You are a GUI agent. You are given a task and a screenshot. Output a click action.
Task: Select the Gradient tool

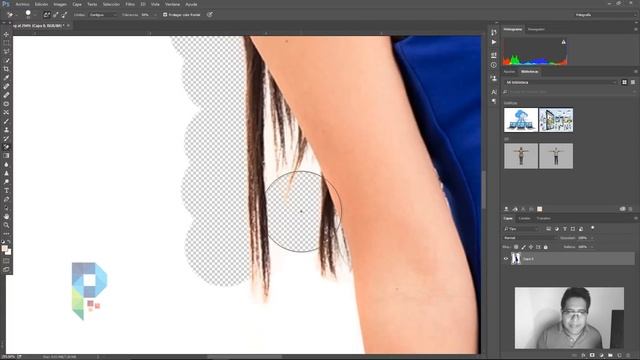pos(6,156)
